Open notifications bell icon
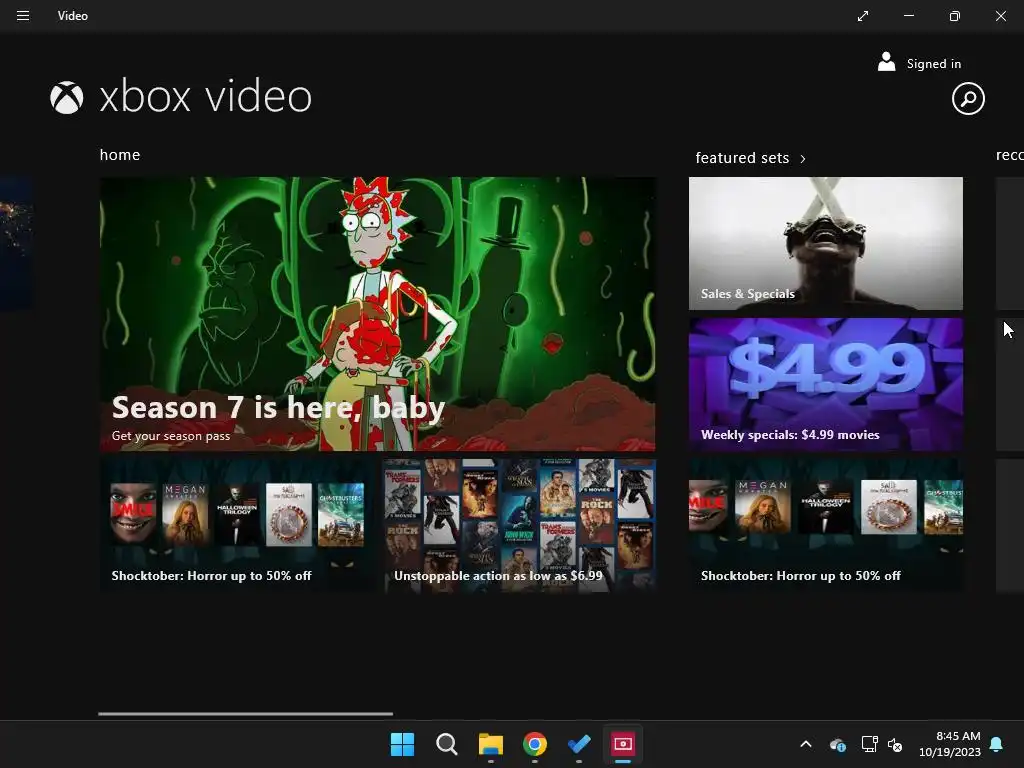 pos(997,744)
